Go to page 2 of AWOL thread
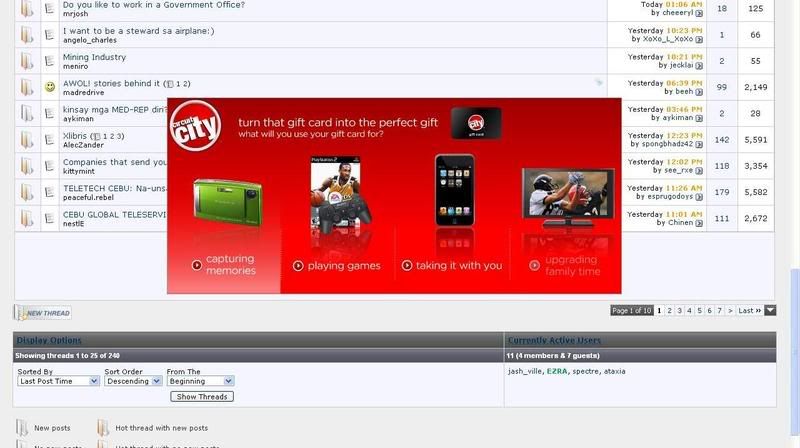 [186, 84]
